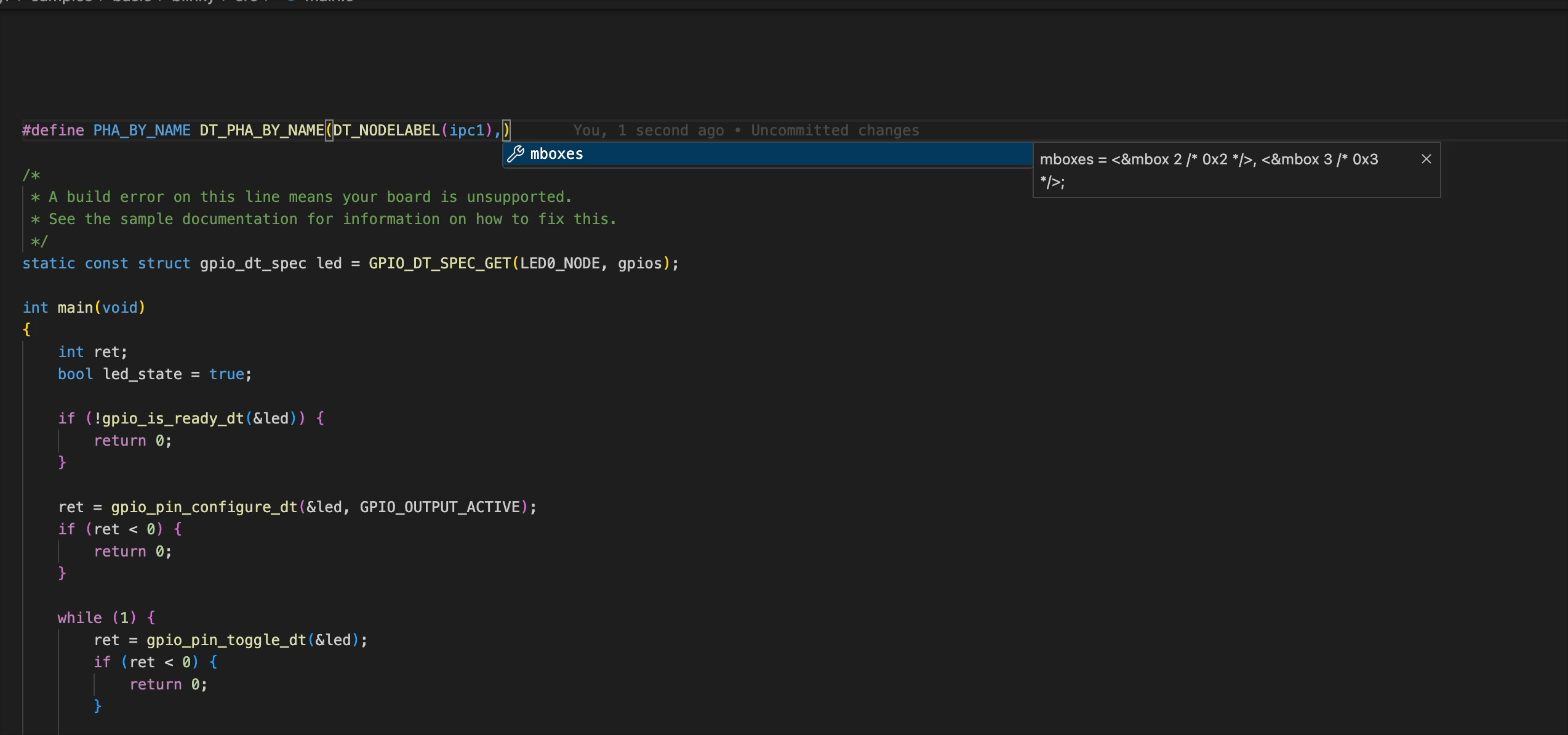Open the src breadcrumb dropdown
This screenshot has height=735, width=1568.
click(246, 2)
